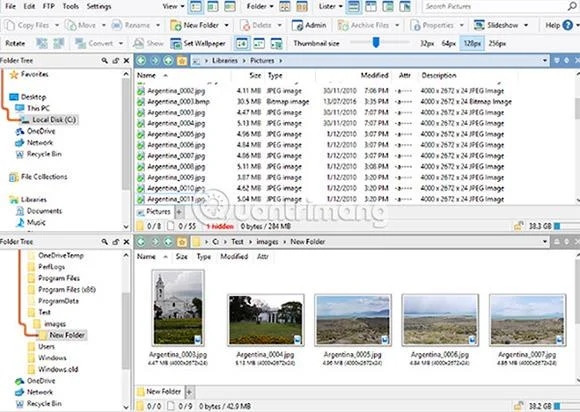Select file Argentina_0008.jpg in list

tap(176, 166)
